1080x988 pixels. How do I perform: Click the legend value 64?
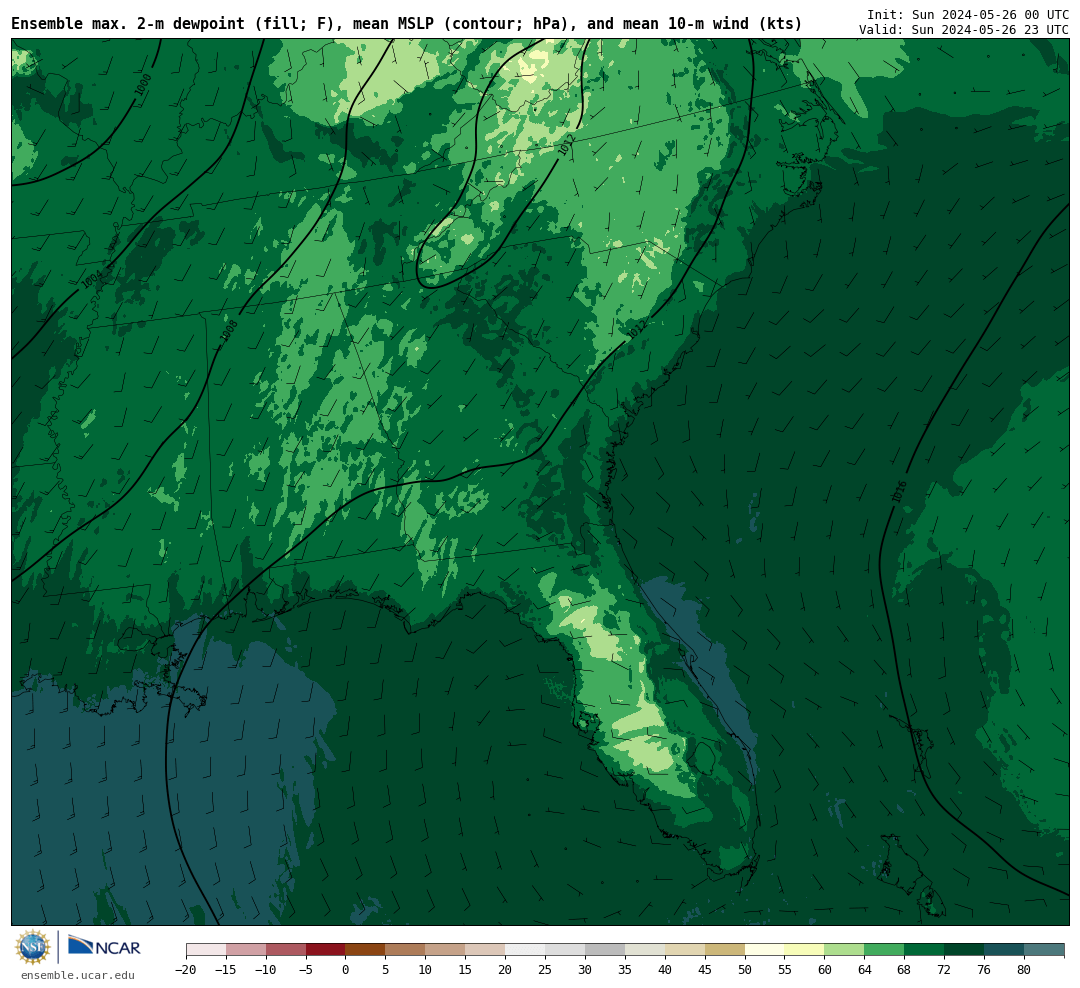tap(864, 969)
